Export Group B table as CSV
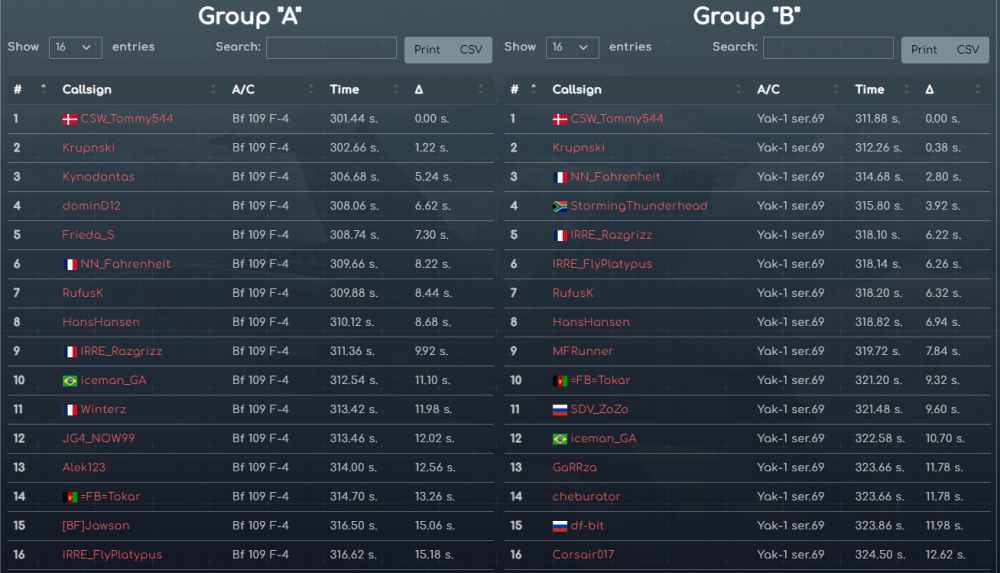Image resolution: width=1000 pixels, height=573 pixels. click(x=968, y=50)
